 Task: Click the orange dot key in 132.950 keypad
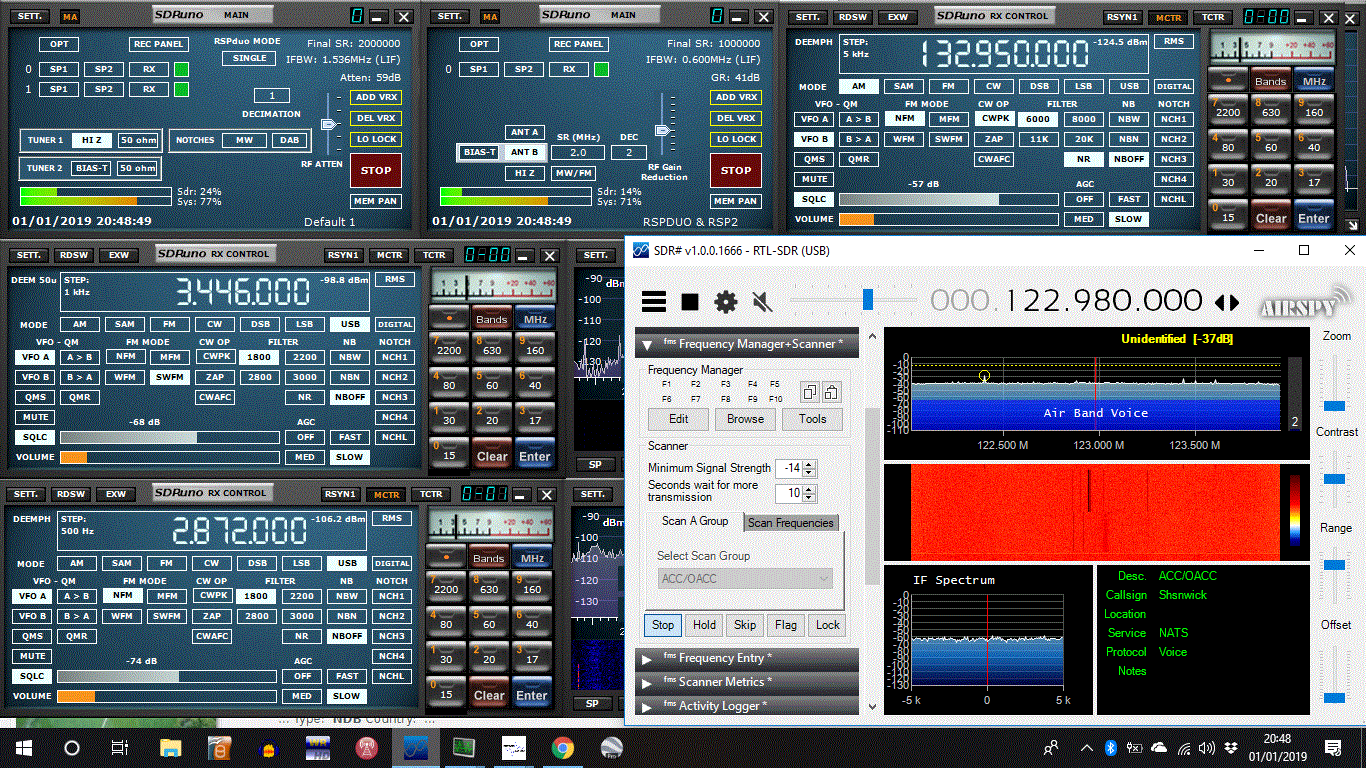tap(1227, 81)
